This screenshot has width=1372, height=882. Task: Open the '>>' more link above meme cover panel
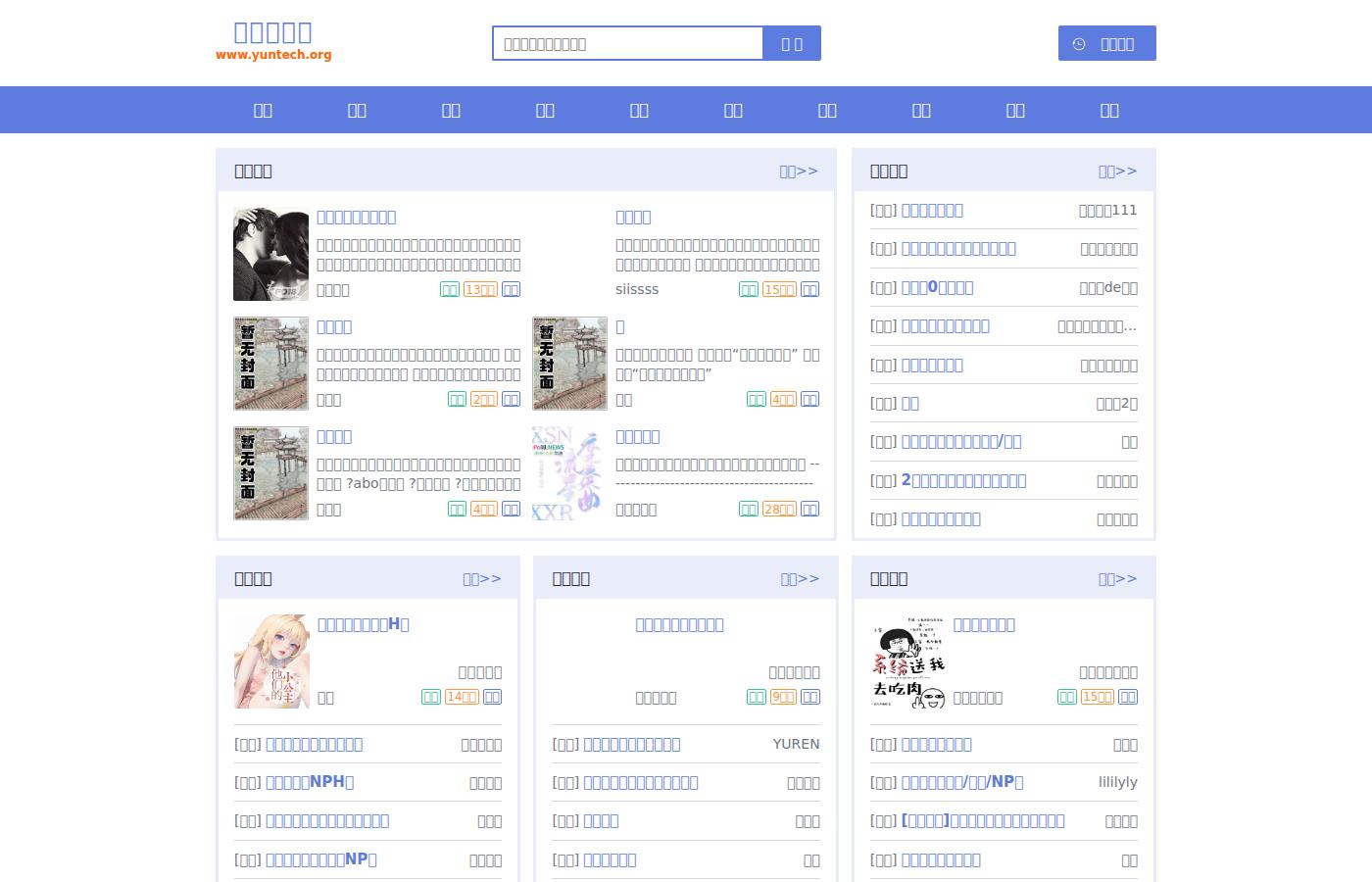[1118, 578]
